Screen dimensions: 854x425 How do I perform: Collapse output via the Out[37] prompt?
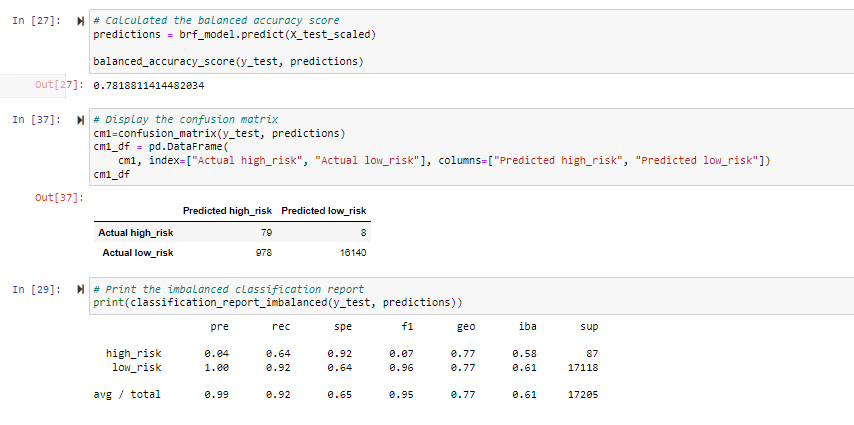(59, 197)
